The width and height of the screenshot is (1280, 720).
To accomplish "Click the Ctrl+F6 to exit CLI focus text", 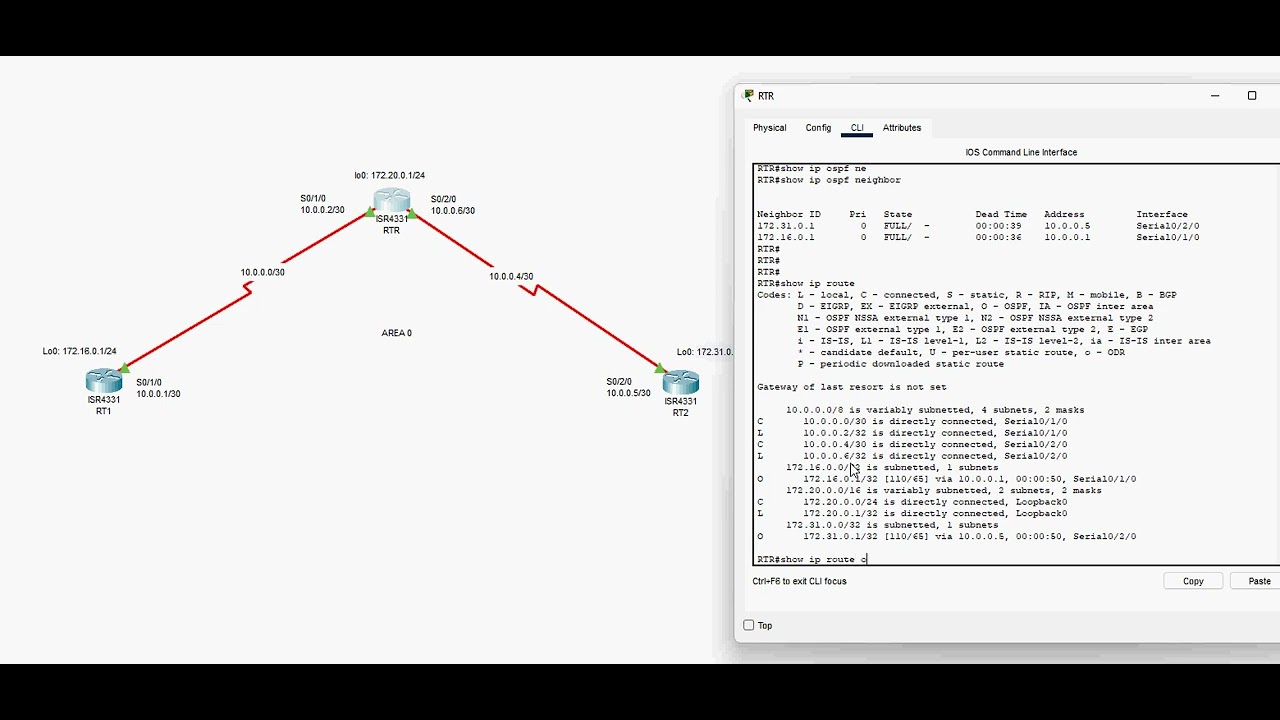I will (x=800, y=581).
